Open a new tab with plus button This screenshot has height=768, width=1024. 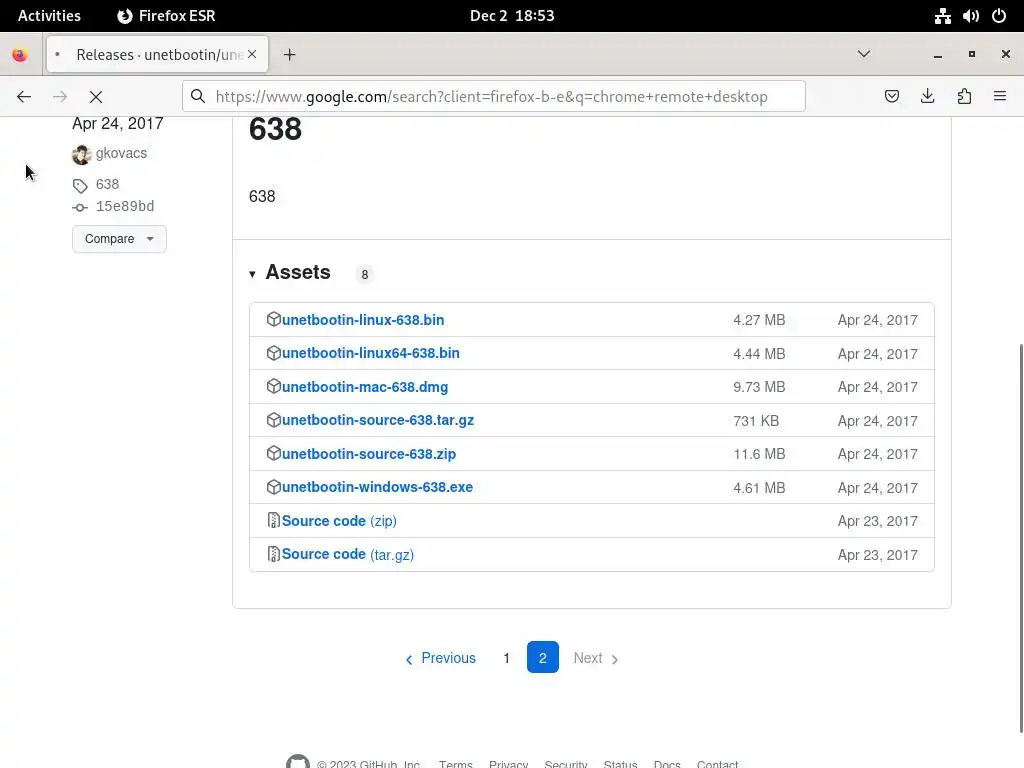point(289,55)
